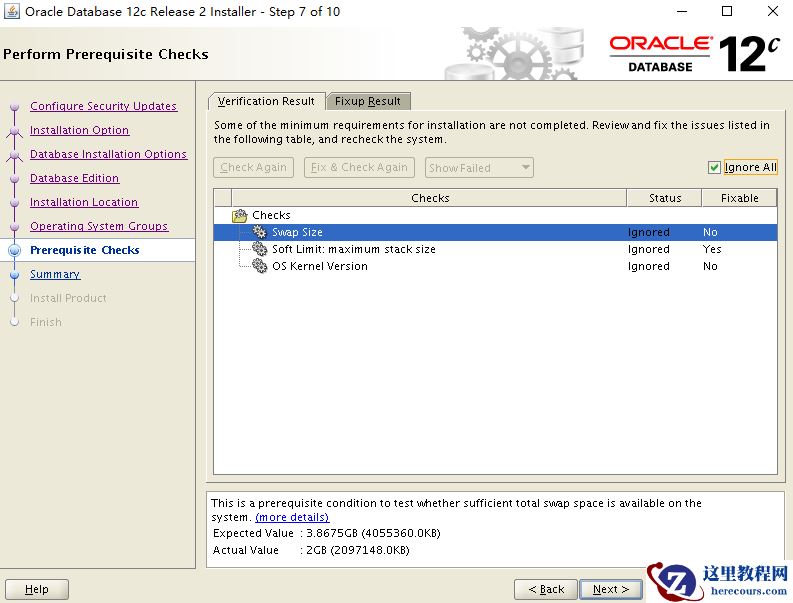793x603 pixels.
Task: Click the Summary step bullet
Action: pyautogui.click(x=15, y=275)
